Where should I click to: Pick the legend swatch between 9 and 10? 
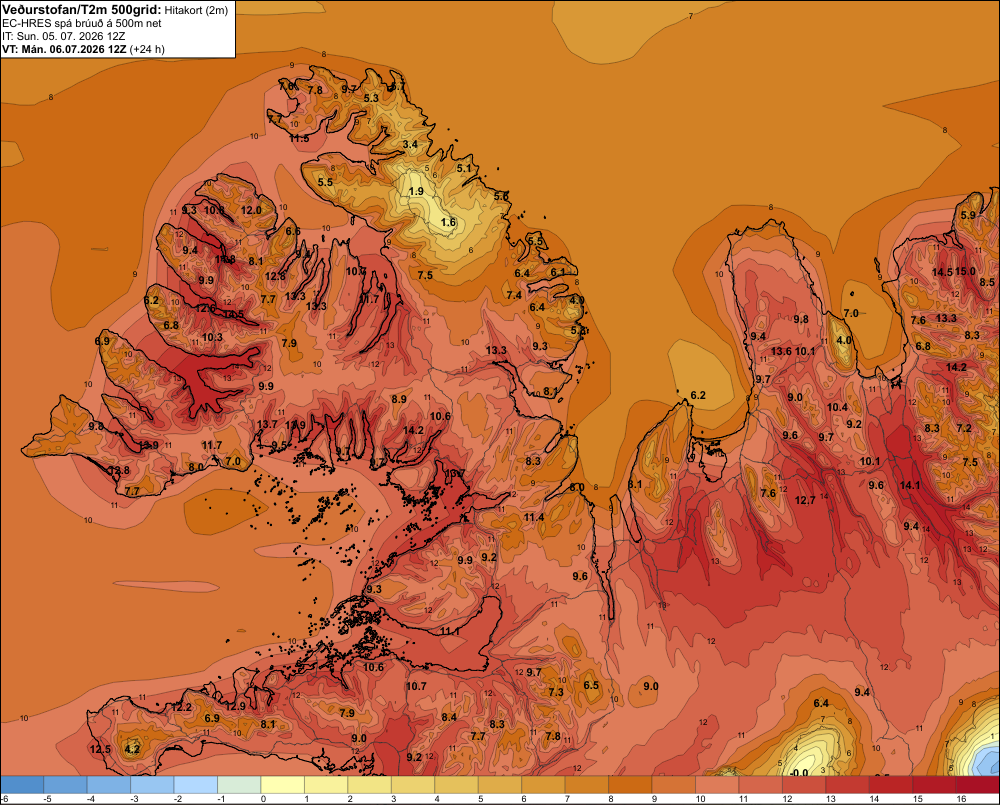674,785
